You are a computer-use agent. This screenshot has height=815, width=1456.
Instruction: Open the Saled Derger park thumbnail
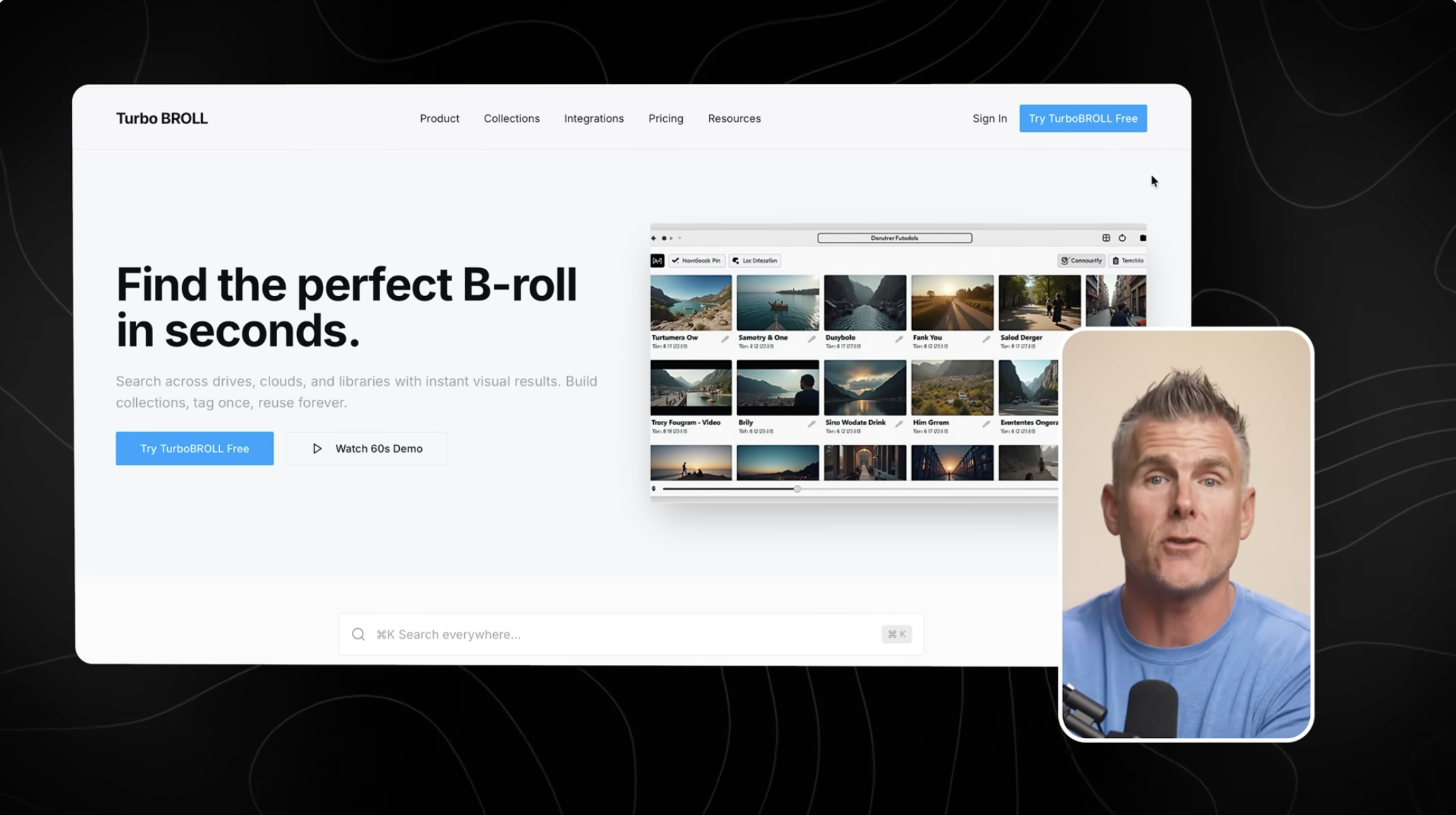pyautogui.click(x=1040, y=302)
